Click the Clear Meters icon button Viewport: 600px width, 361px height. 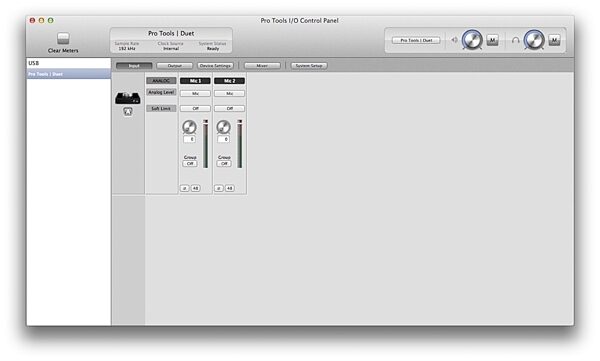(63, 38)
